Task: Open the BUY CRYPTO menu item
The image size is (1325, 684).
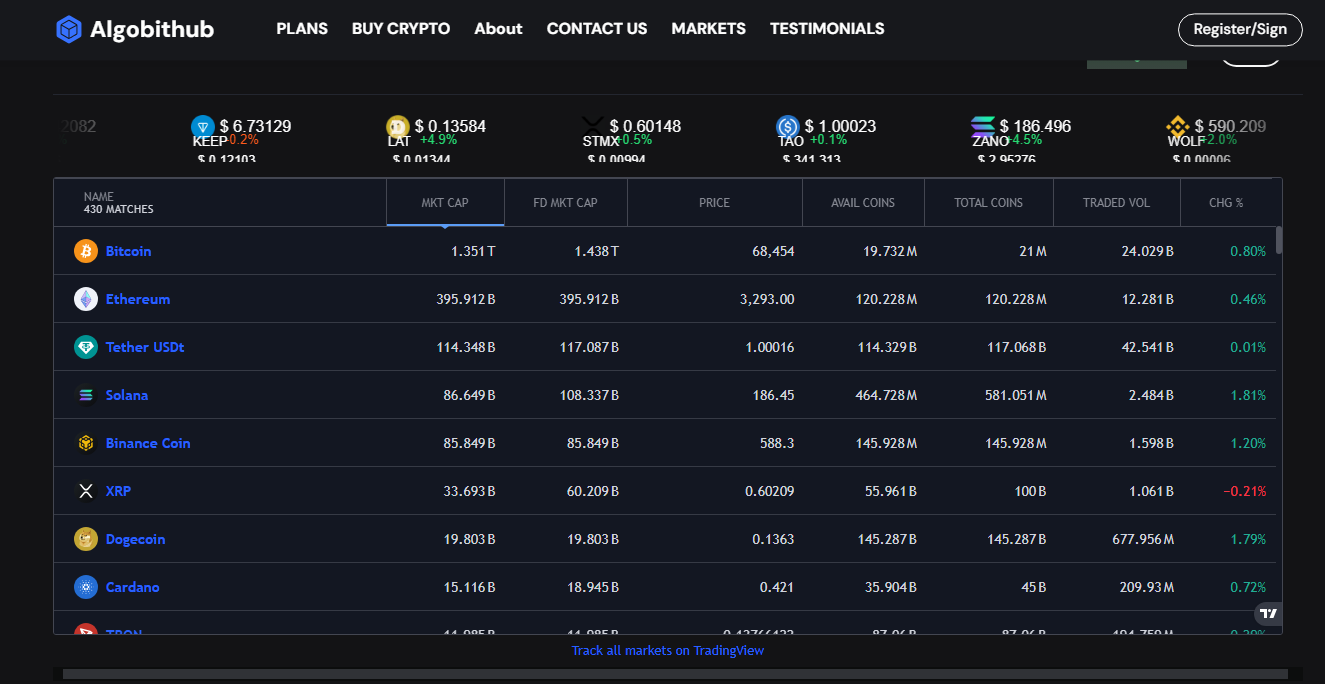Action: click(x=401, y=29)
